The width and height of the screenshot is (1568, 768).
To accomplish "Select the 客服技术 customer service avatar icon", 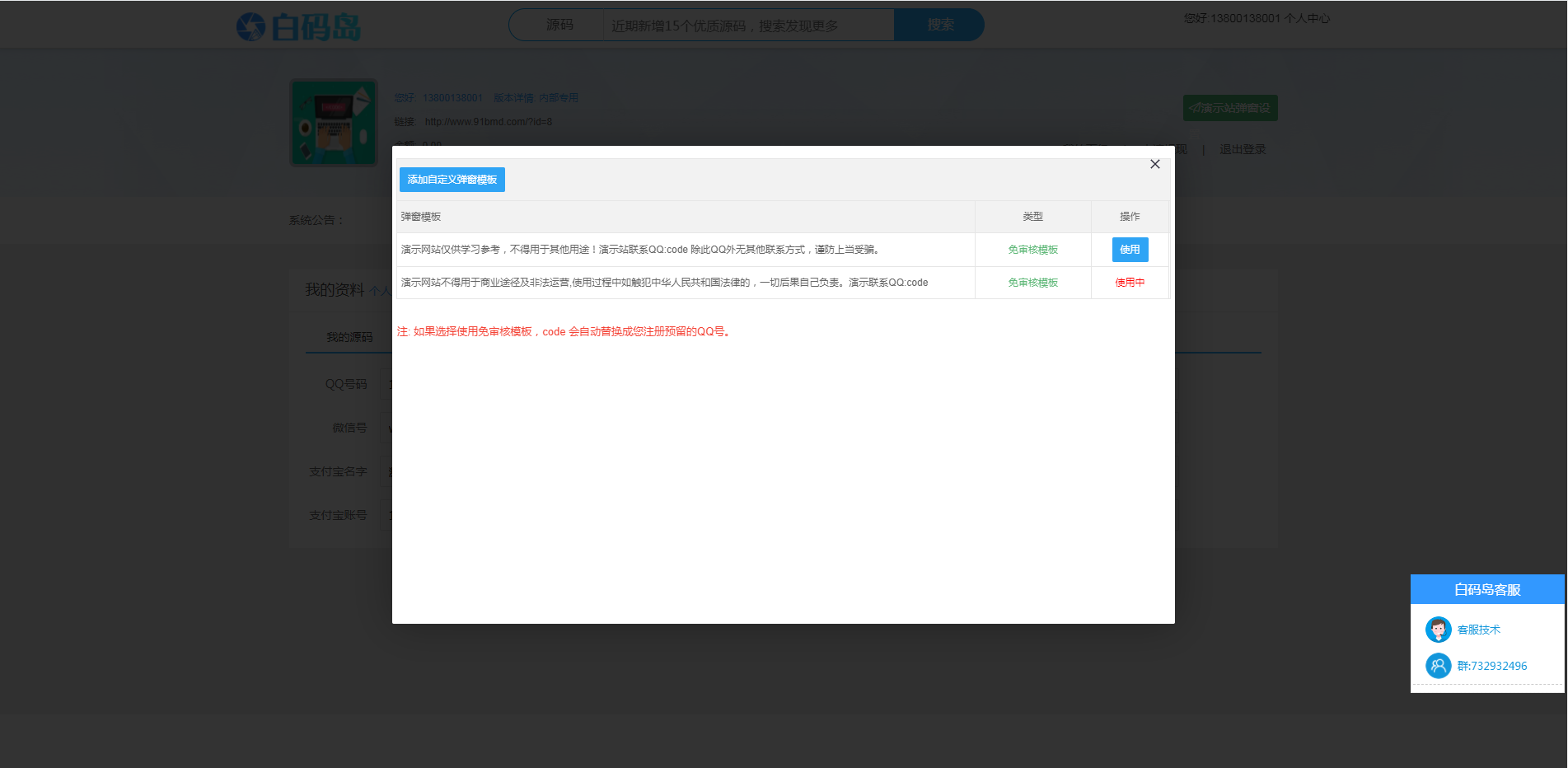I will (x=1439, y=629).
